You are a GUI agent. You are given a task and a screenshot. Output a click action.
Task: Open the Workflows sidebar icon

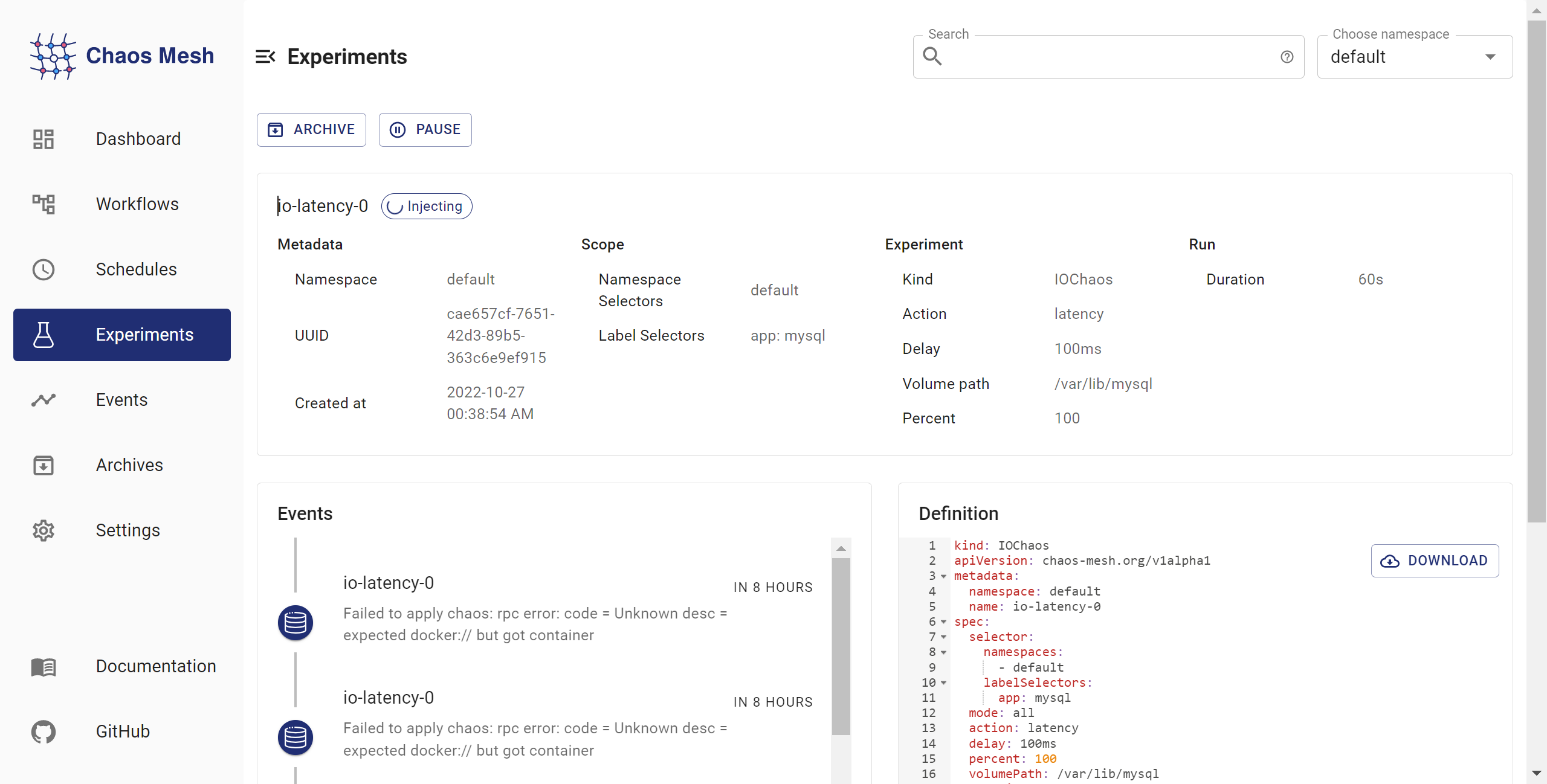pos(44,204)
